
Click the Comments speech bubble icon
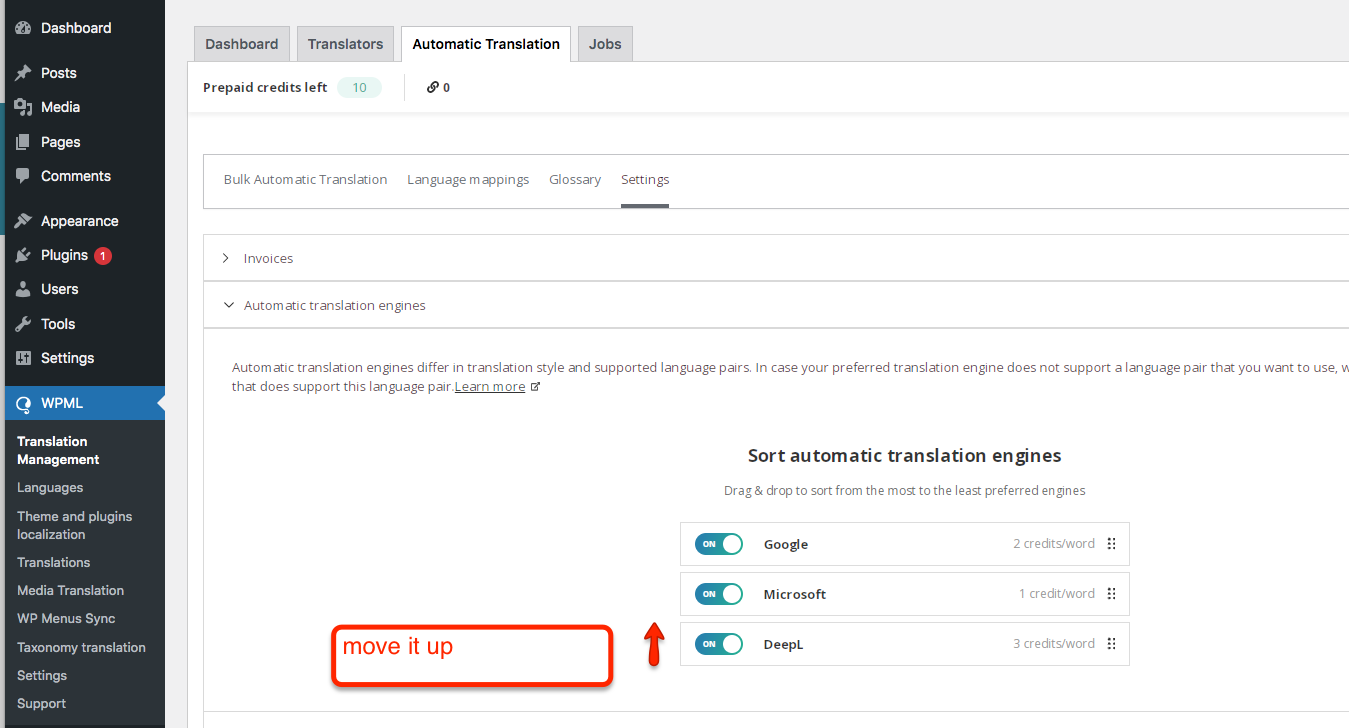click(23, 176)
